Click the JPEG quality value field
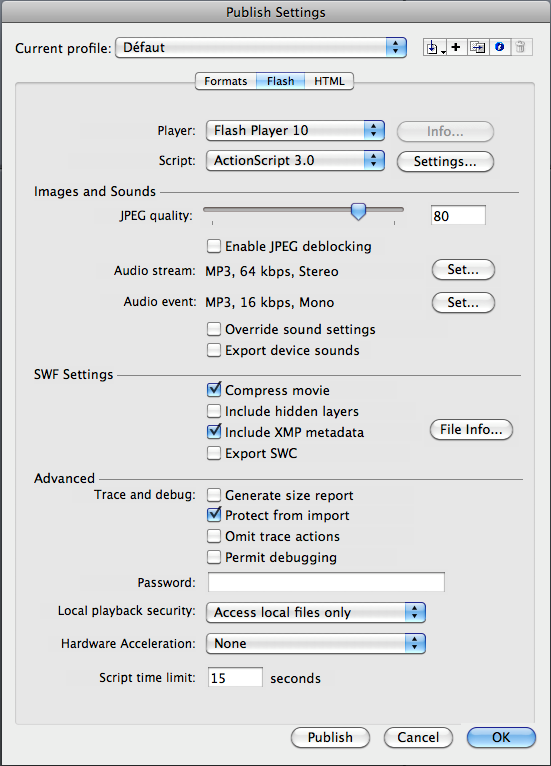The height and width of the screenshot is (766, 551). point(458,215)
